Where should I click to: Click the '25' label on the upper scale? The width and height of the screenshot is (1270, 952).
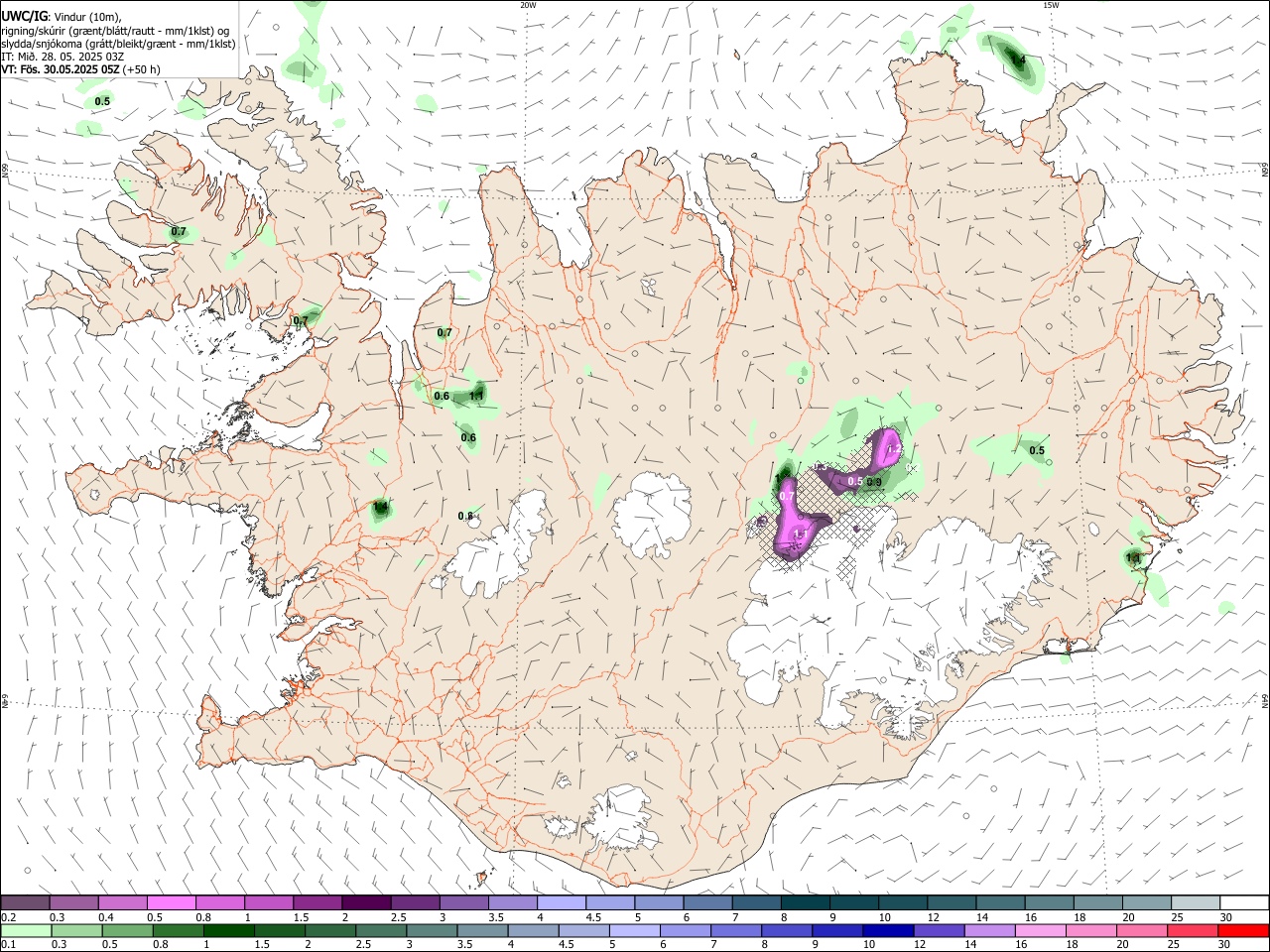[1177, 917]
